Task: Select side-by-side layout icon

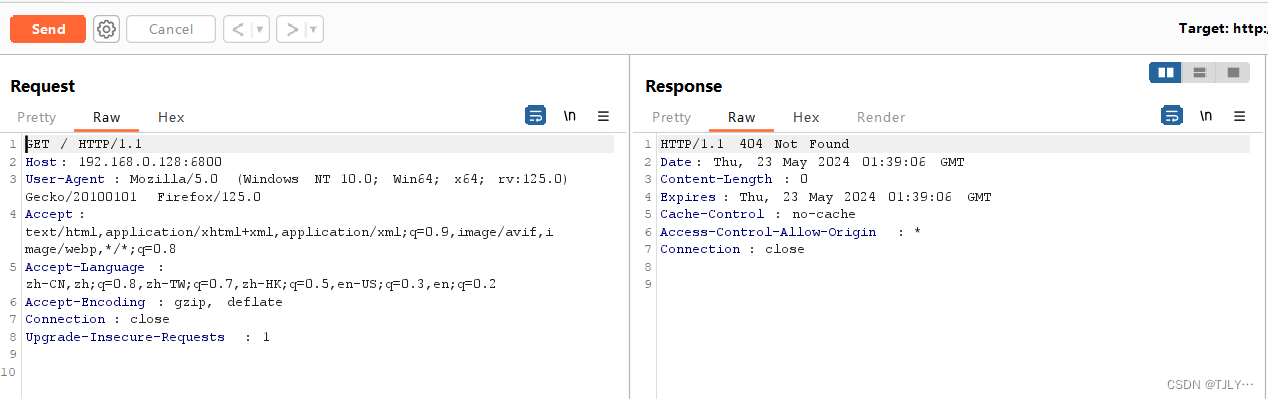Action: [1165, 72]
